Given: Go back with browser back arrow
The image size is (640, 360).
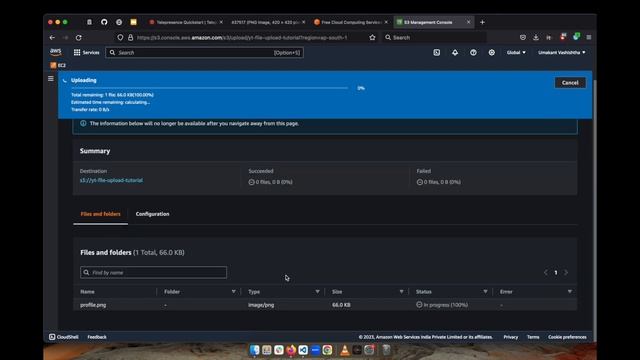Looking at the screenshot, I should [52, 38].
